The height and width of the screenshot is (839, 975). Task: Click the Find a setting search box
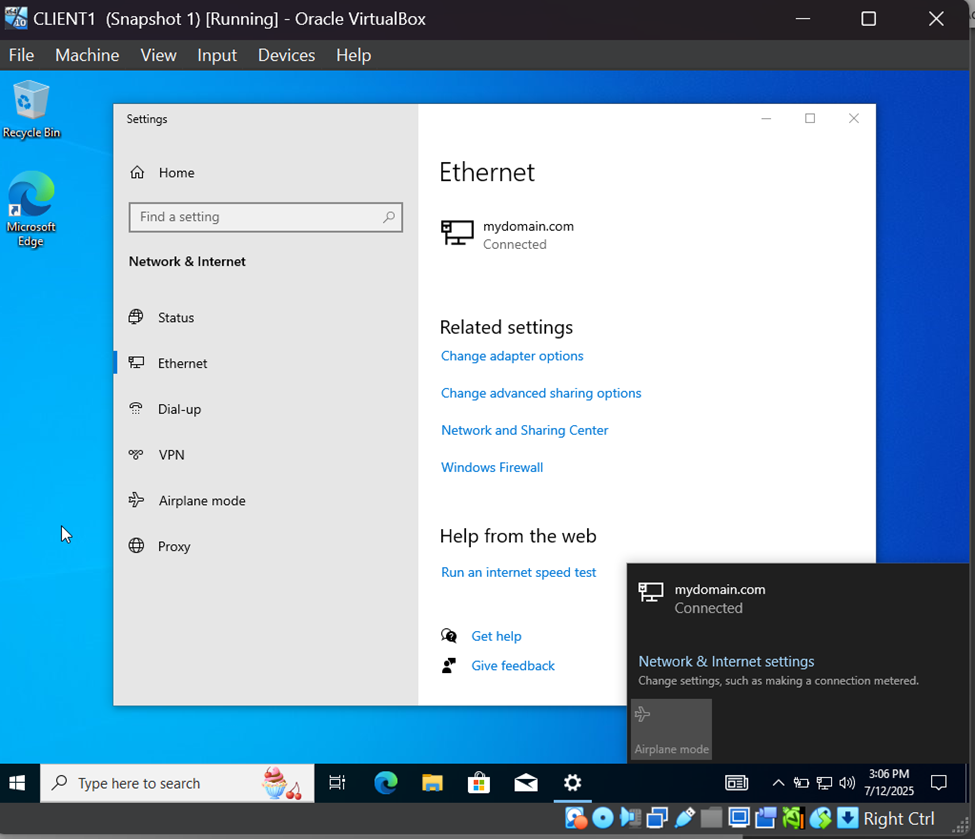pos(266,217)
